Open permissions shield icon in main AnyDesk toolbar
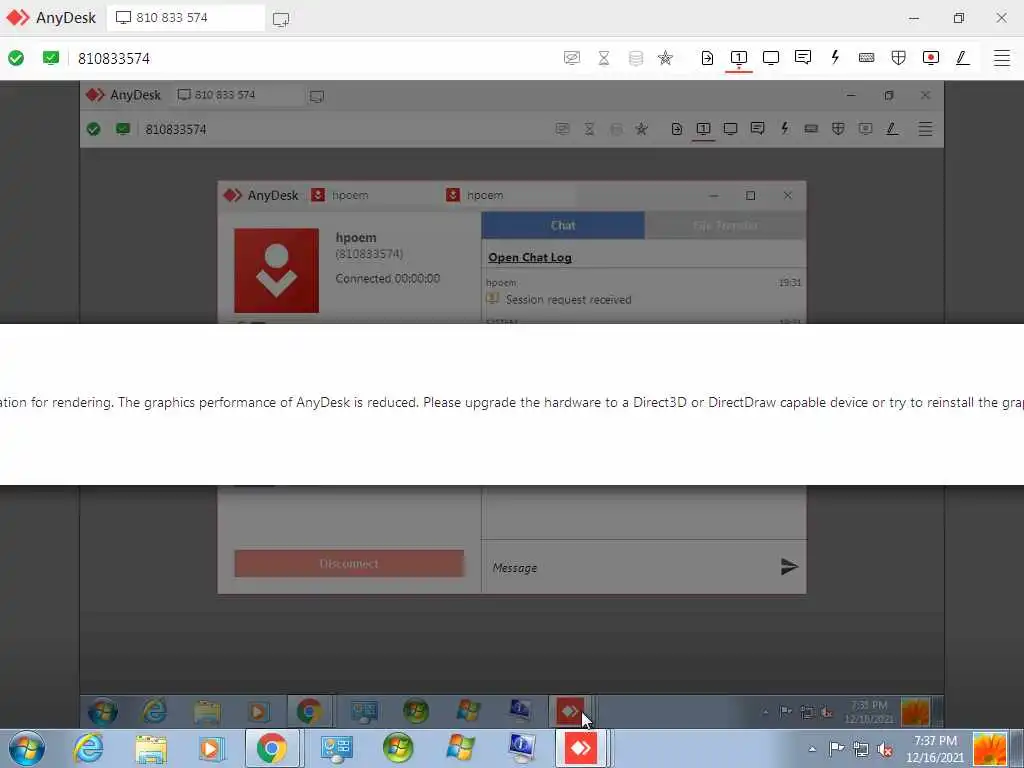The image size is (1024, 768). 899,57
